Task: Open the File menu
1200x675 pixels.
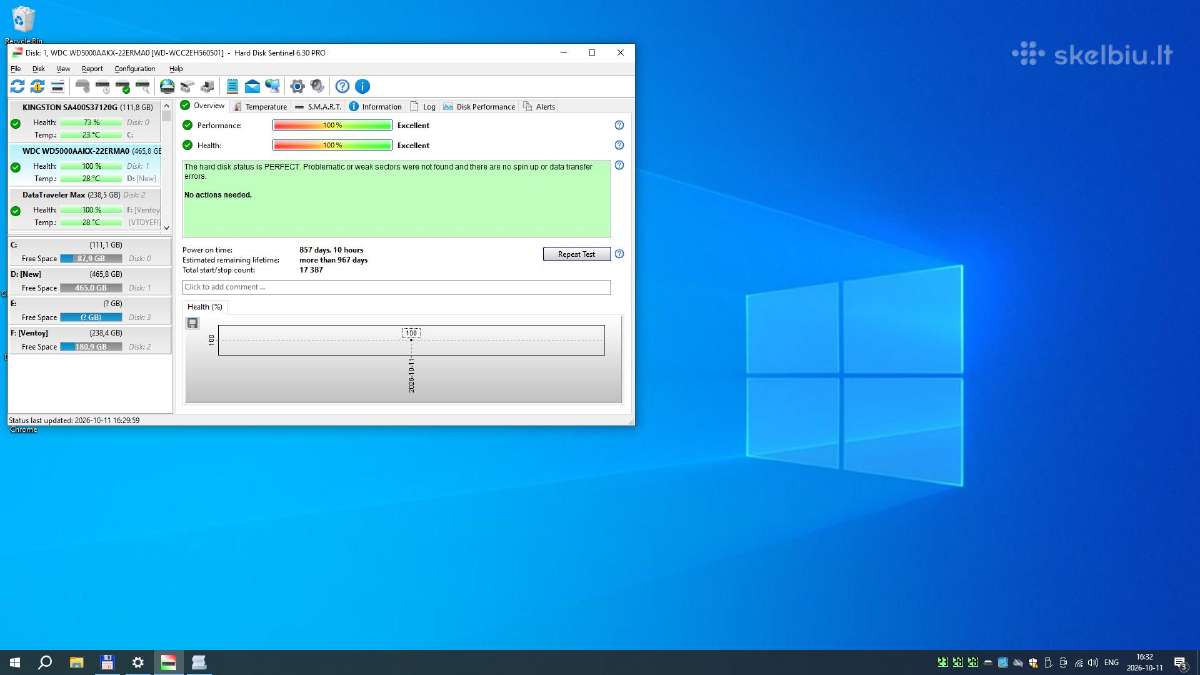Action: (x=15, y=69)
